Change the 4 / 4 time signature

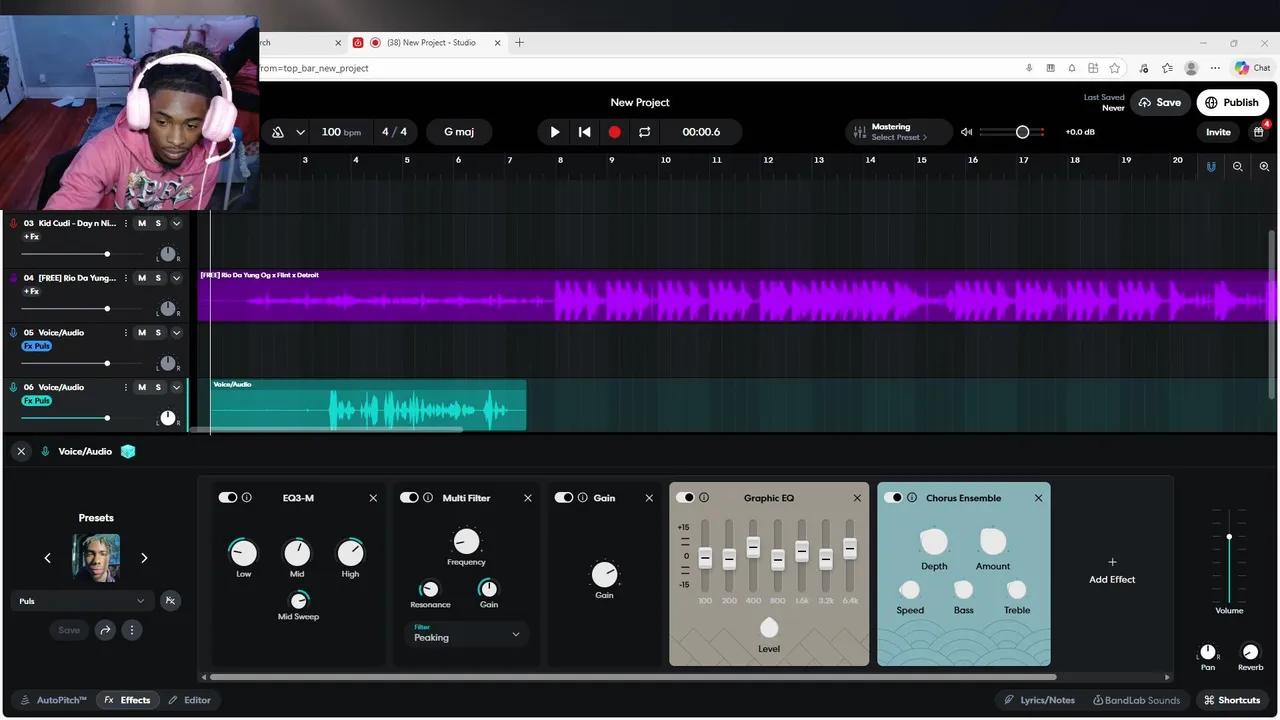click(x=394, y=132)
